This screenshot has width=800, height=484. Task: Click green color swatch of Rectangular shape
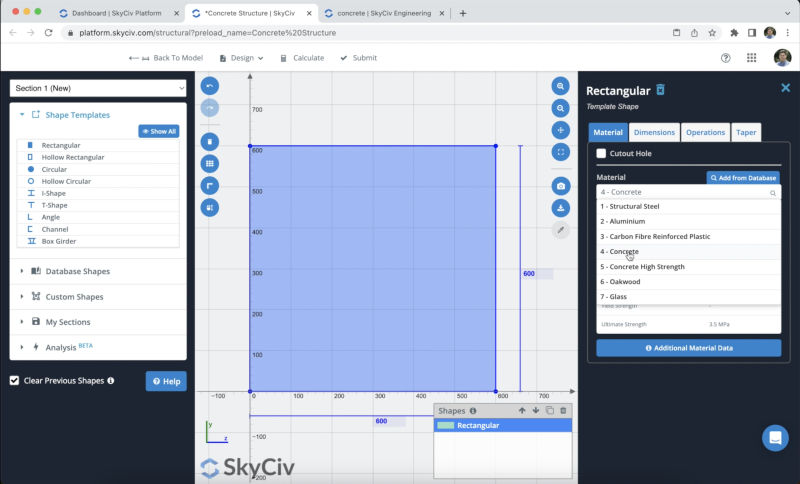coord(445,425)
